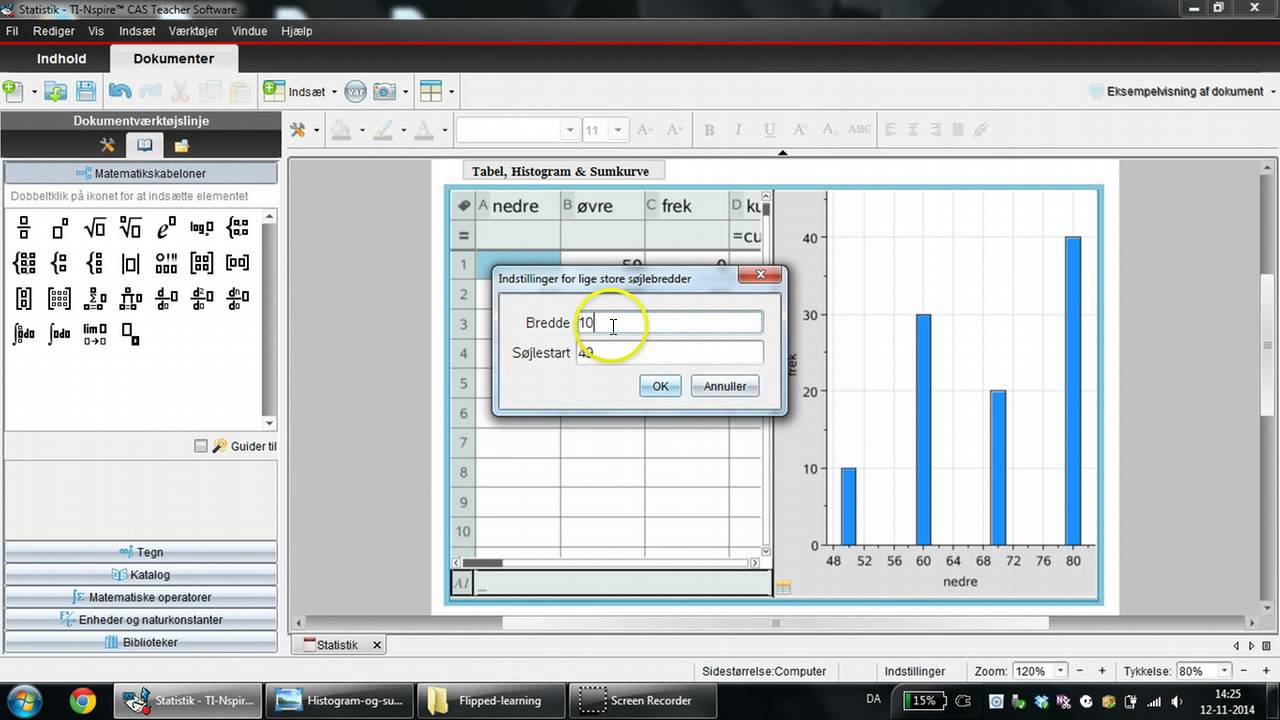Insert the absolute value template
The image size is (1280, 720).
tap(130, 264)
